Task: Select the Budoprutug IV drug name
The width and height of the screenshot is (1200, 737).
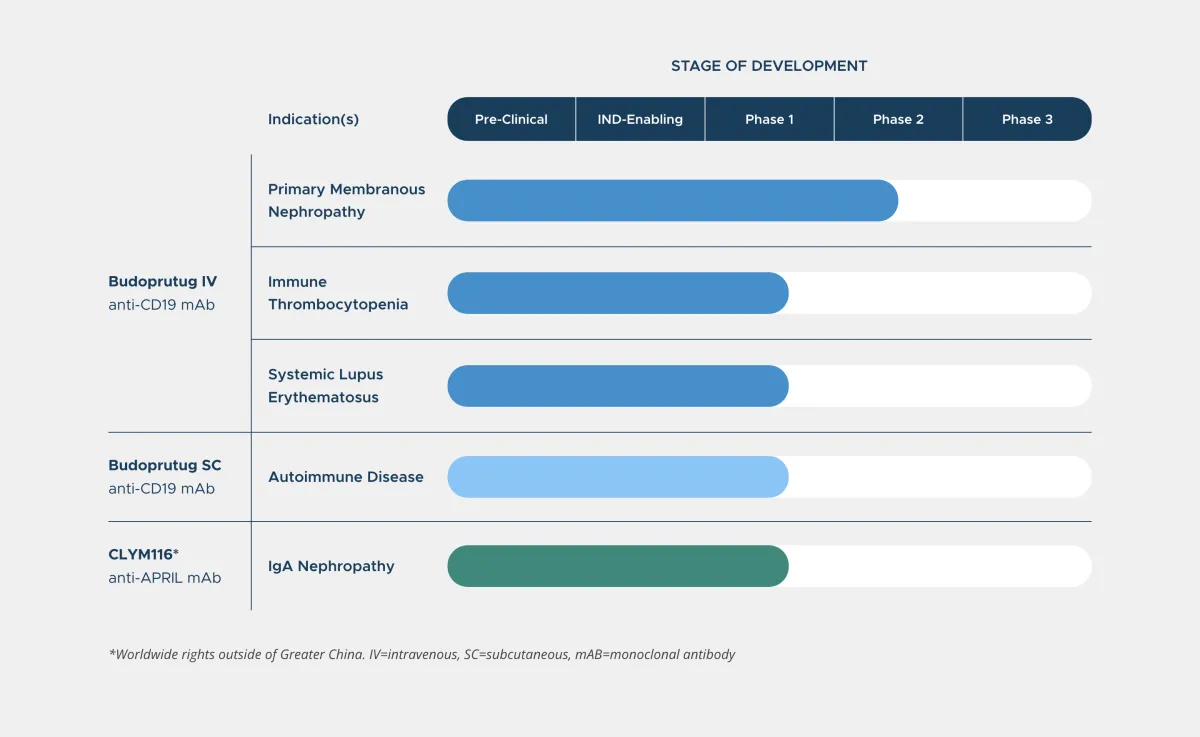Action: (162, 282)
